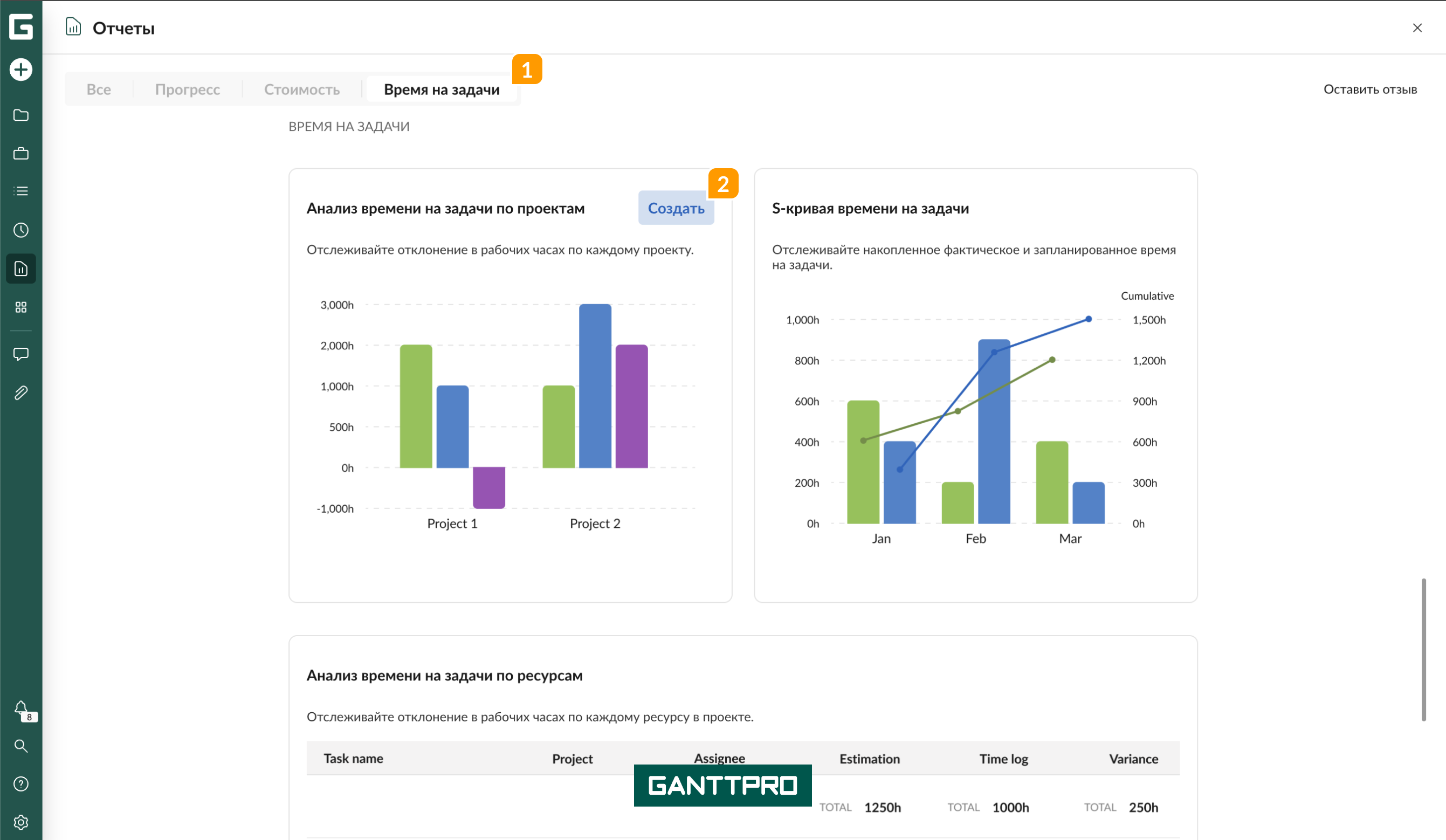The image size is (1446, 840).
Task: Open the settings gear icon
Action: (x=21, y=822)
